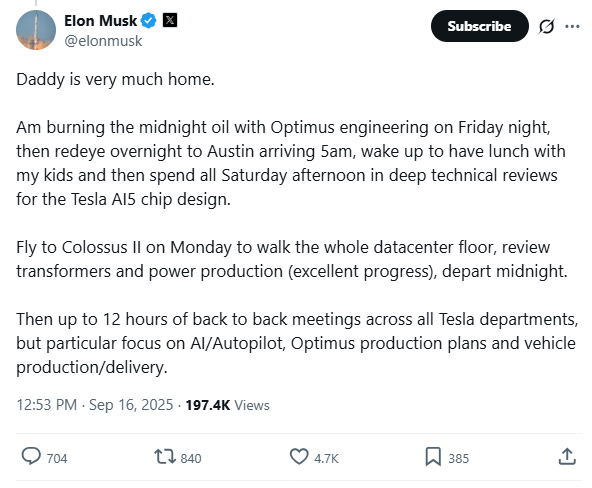
Task: Bookmark the post with the bookmark icon
Action: pos(433,457)
